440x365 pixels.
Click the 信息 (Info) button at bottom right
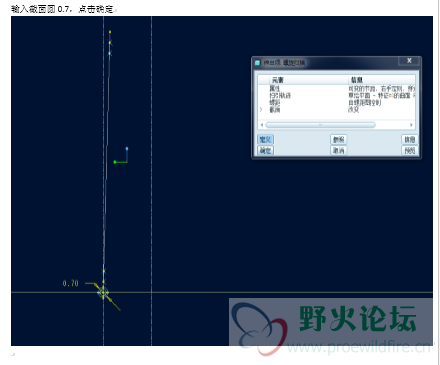click(409, 139)
